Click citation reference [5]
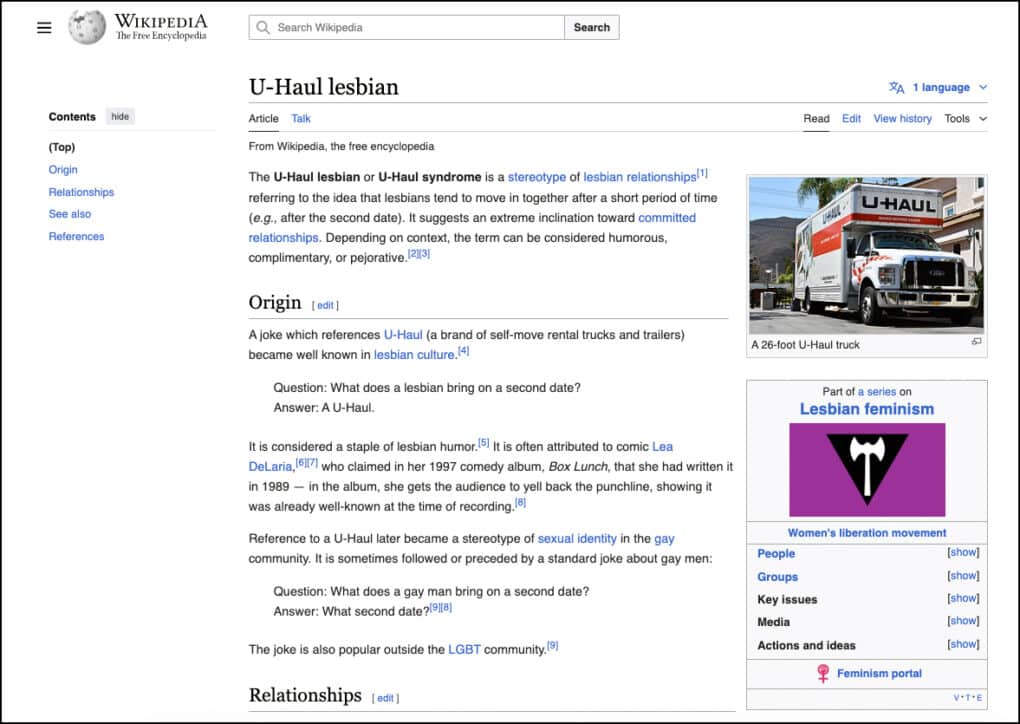This screenshot has width=1020, height=724. [x=483, y=442]
